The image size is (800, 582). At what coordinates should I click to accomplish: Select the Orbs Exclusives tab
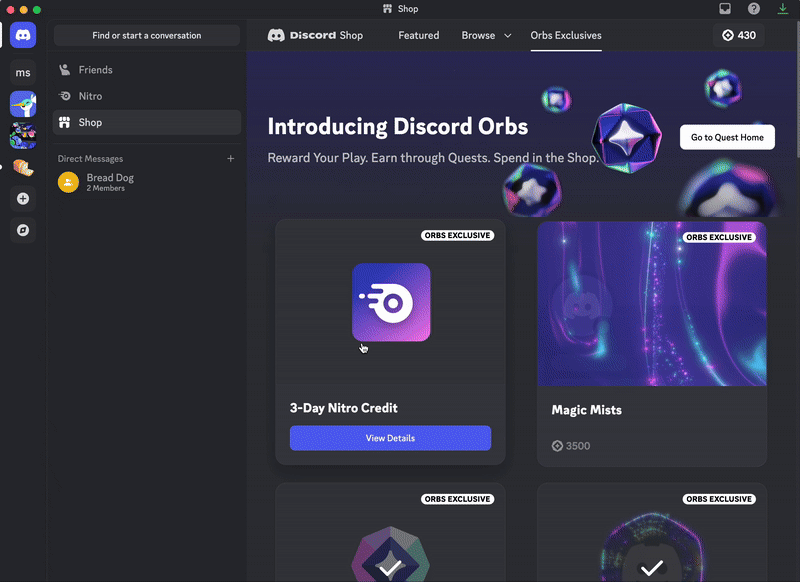coord(566,35)
